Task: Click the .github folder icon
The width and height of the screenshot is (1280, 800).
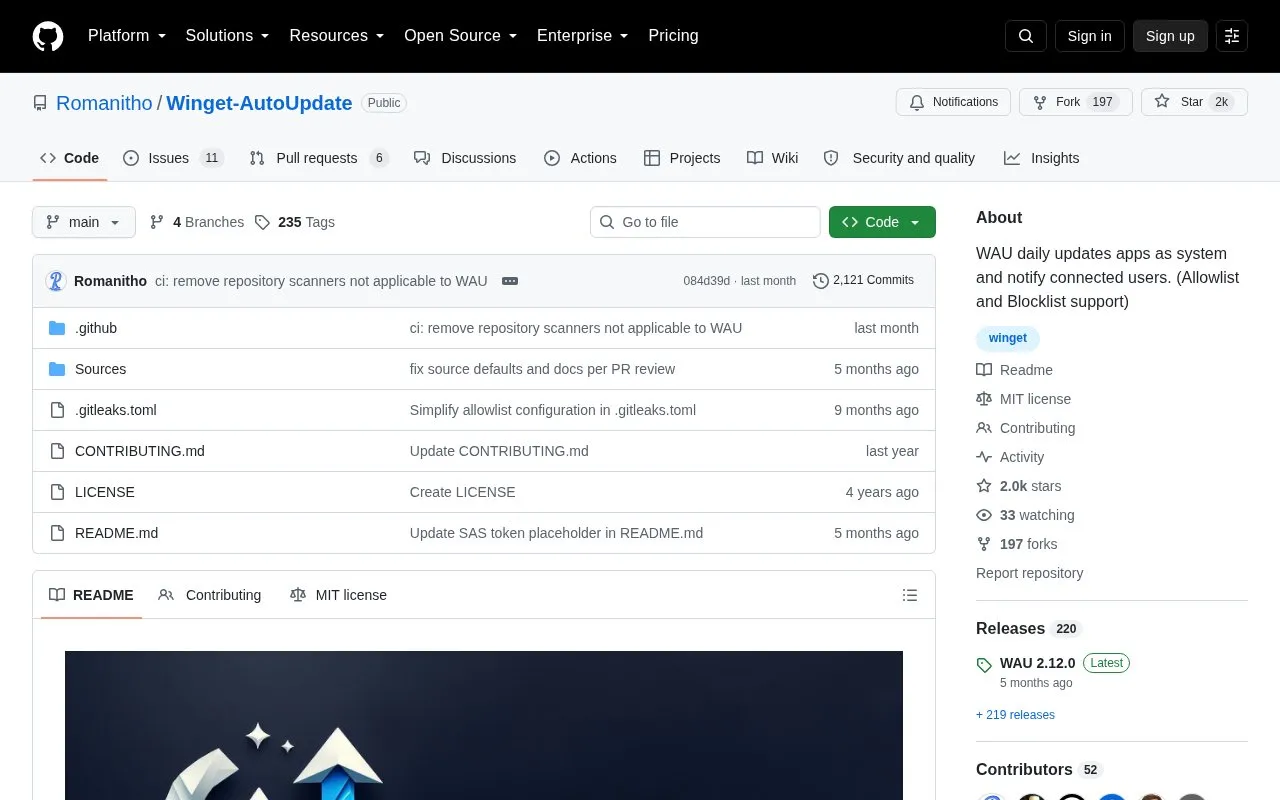Action: click(57, 328)
